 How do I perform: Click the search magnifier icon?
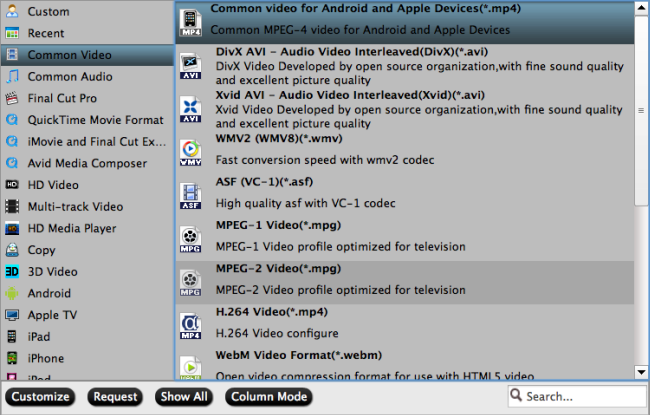[x=516, y=395]
